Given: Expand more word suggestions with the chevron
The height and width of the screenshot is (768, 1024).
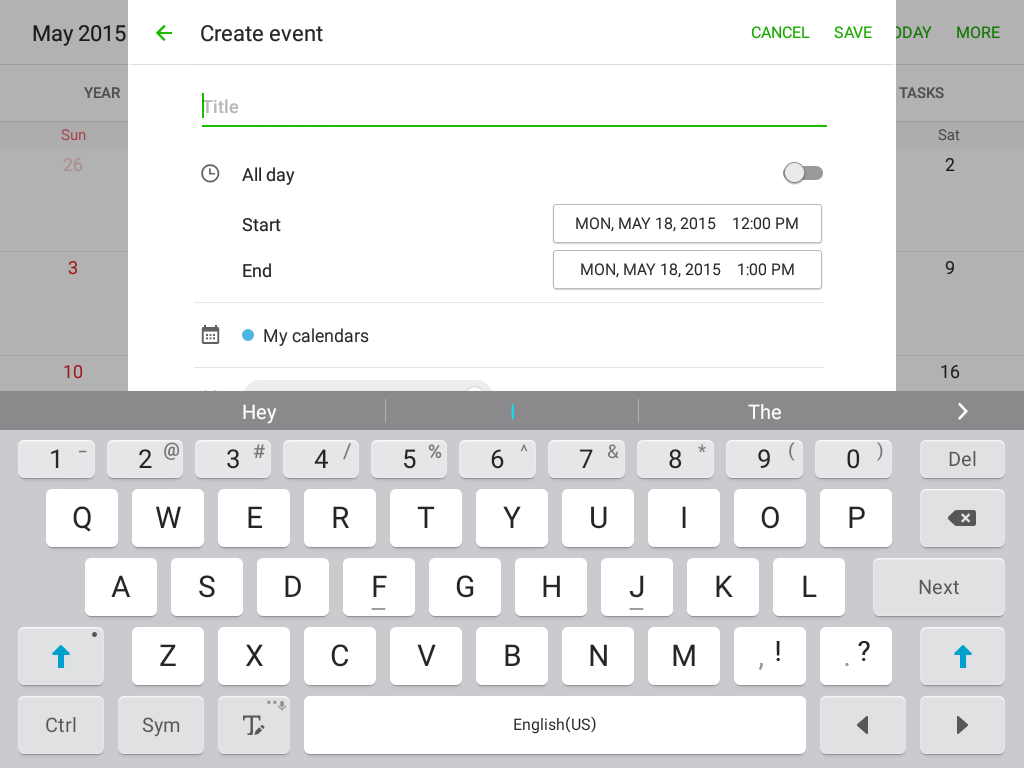Looking at the screenshot, I should click(x=962, y=411).
